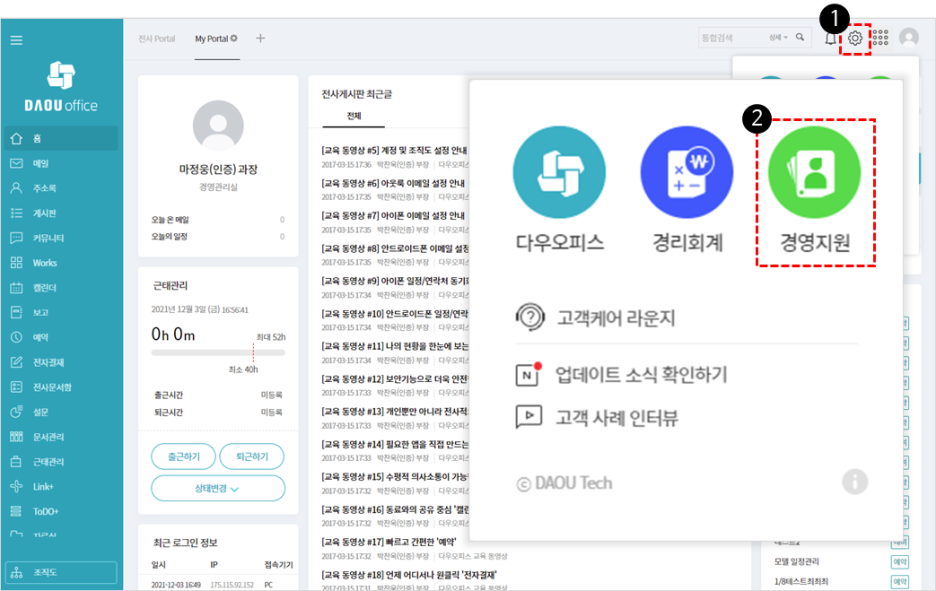The width and height of the screenshot is (936, 591).
Task: Open 고객 사례 인터뷰 link
Action: click(x=597, y=418)
